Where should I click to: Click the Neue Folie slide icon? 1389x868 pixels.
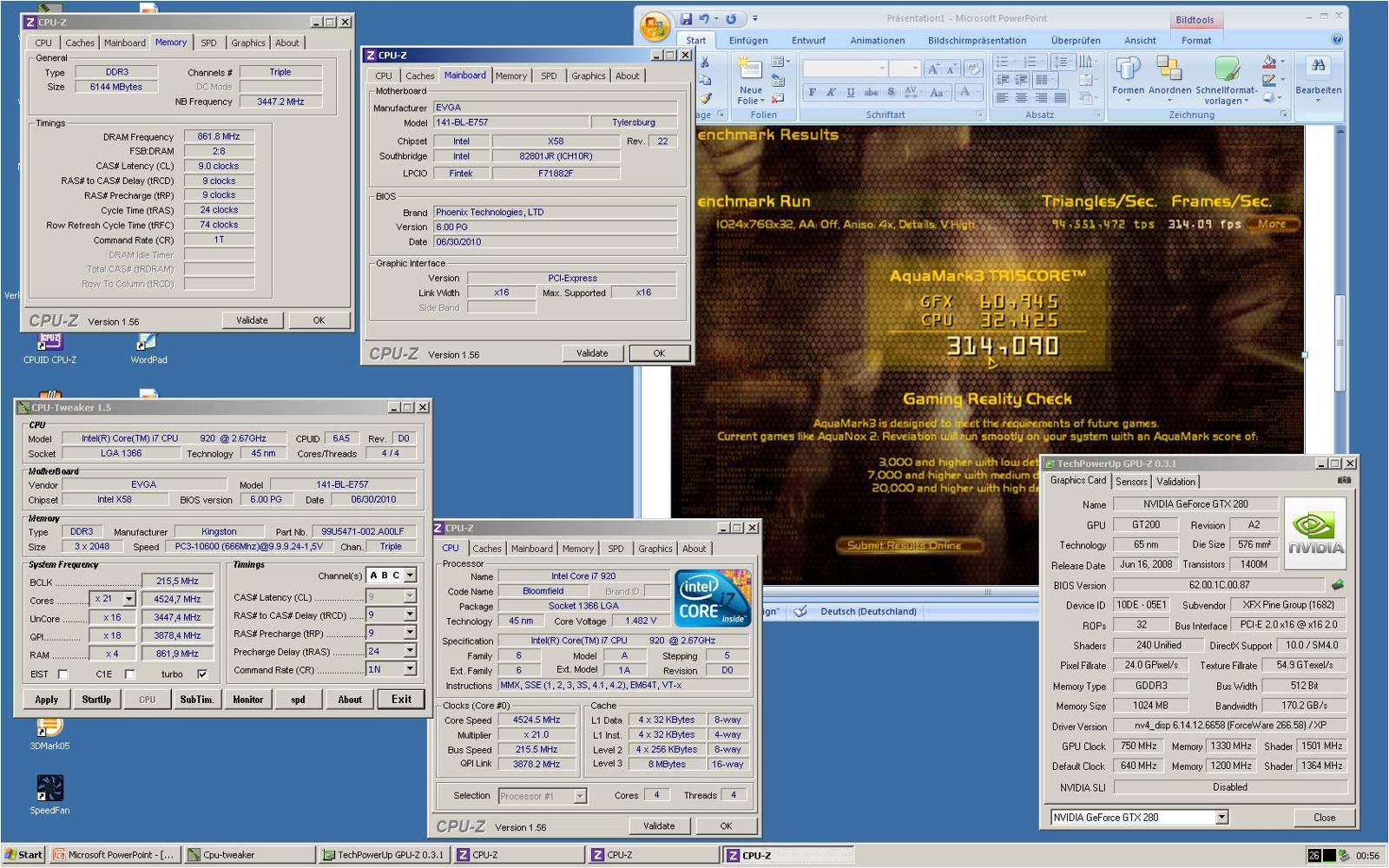click(x=750, y=69)
